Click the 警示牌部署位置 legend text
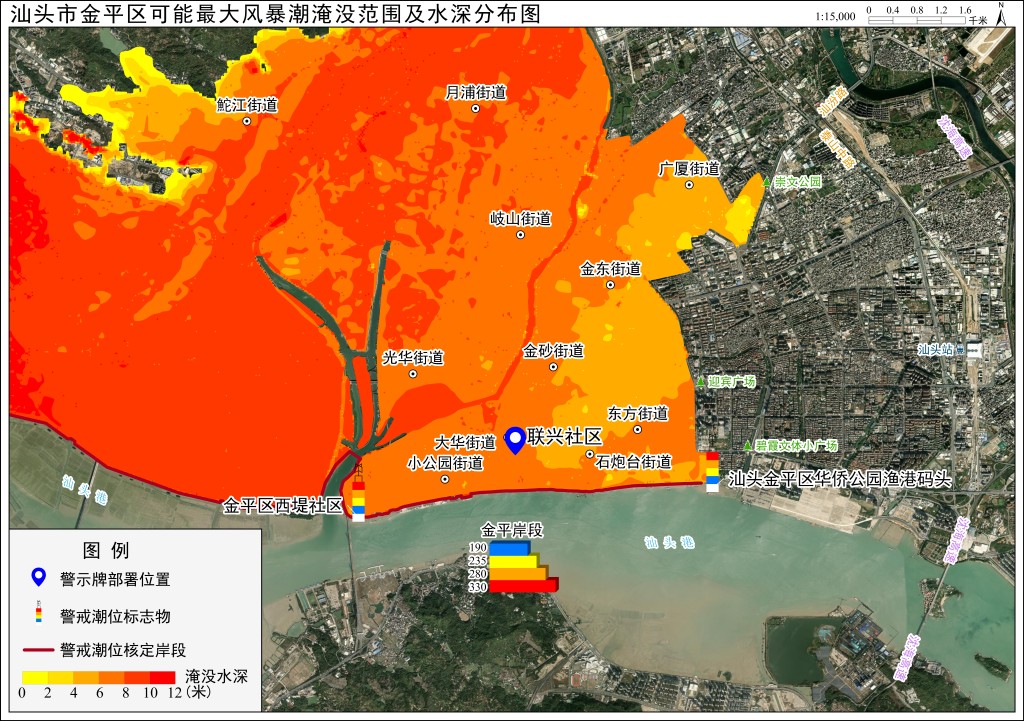 [115, 579]
